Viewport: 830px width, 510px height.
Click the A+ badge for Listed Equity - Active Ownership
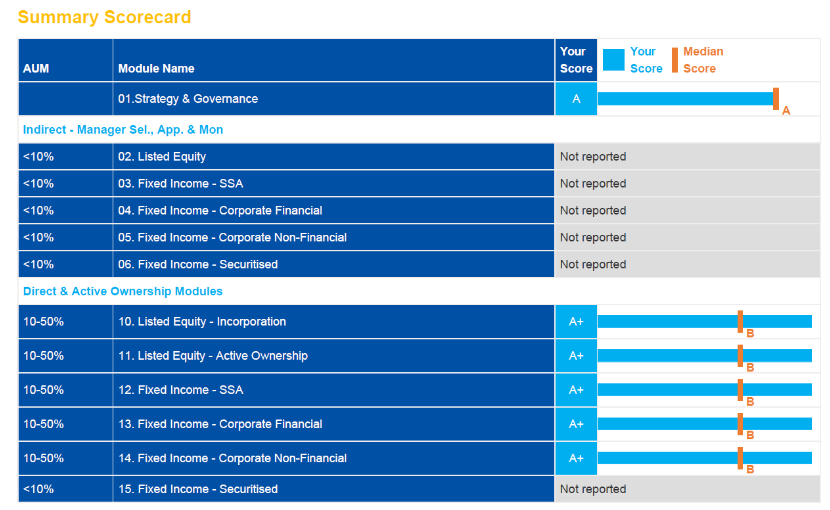(x=576, y=356)
